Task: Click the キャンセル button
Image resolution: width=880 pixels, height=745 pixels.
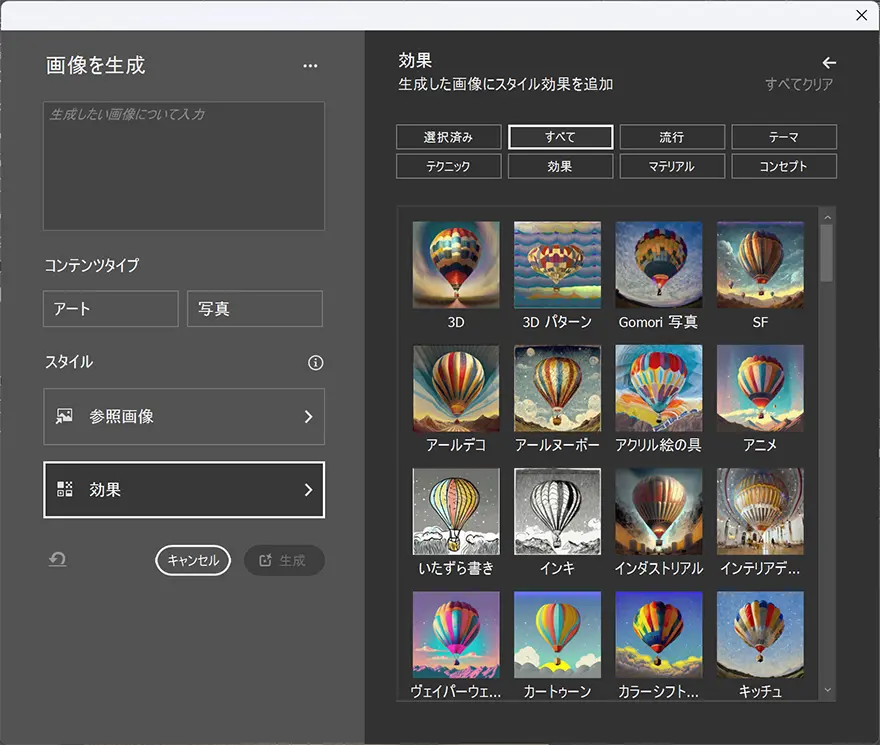Action: pos(193,560)
